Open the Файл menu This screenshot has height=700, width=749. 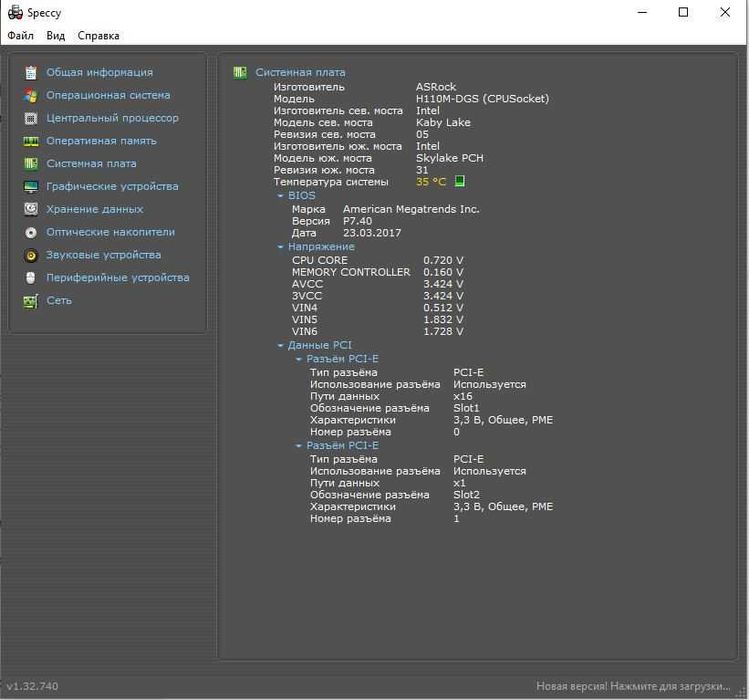(21, 36)
